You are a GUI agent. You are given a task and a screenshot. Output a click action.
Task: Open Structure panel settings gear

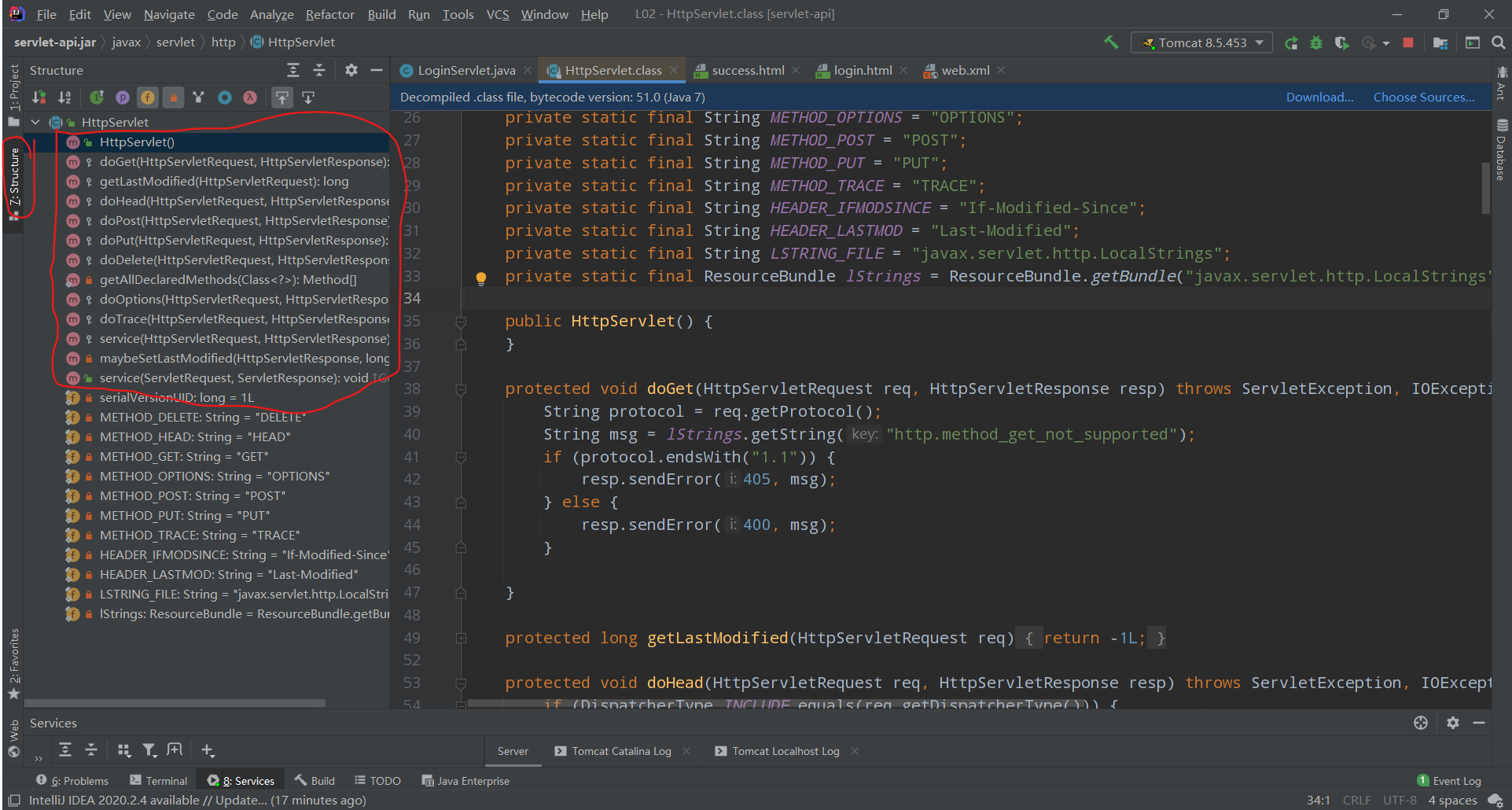pos(351,70)
